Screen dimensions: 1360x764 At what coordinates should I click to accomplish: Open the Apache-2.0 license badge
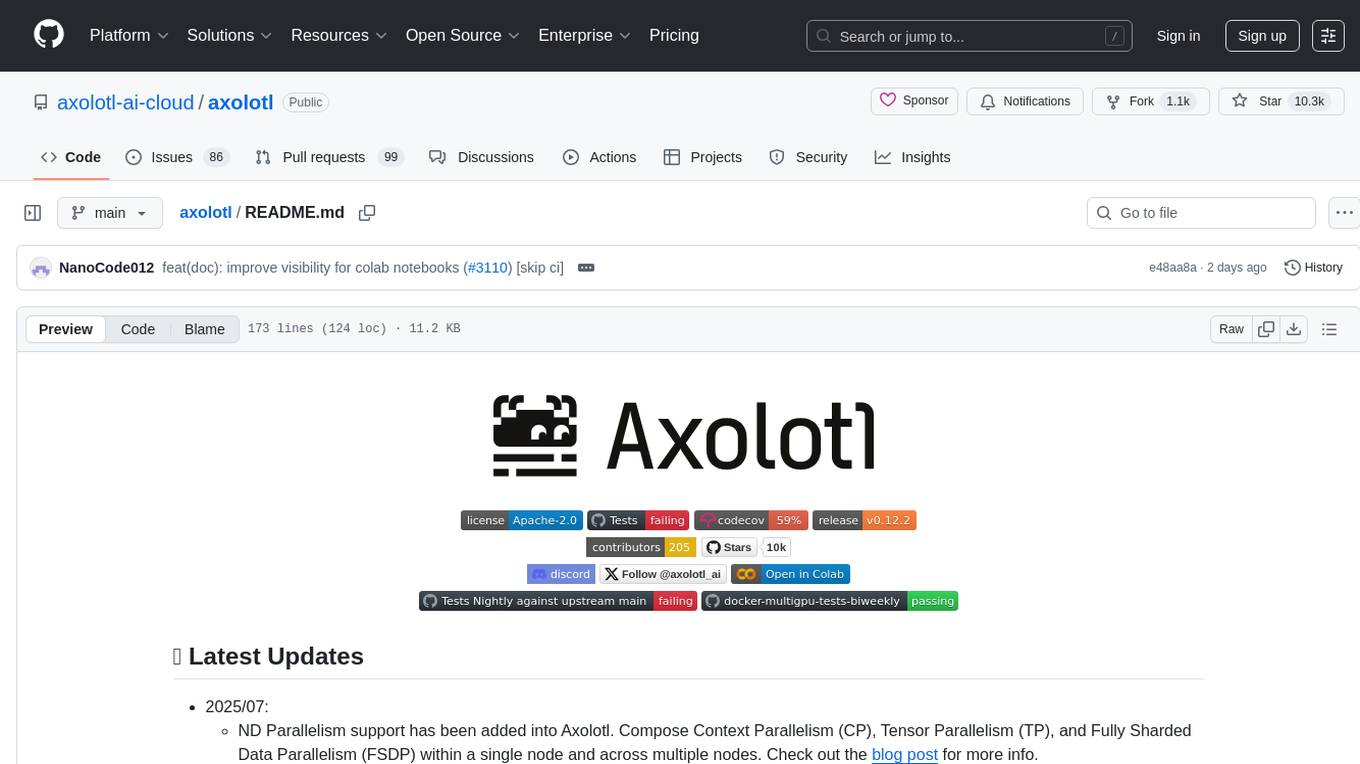[x=521, y=520]
